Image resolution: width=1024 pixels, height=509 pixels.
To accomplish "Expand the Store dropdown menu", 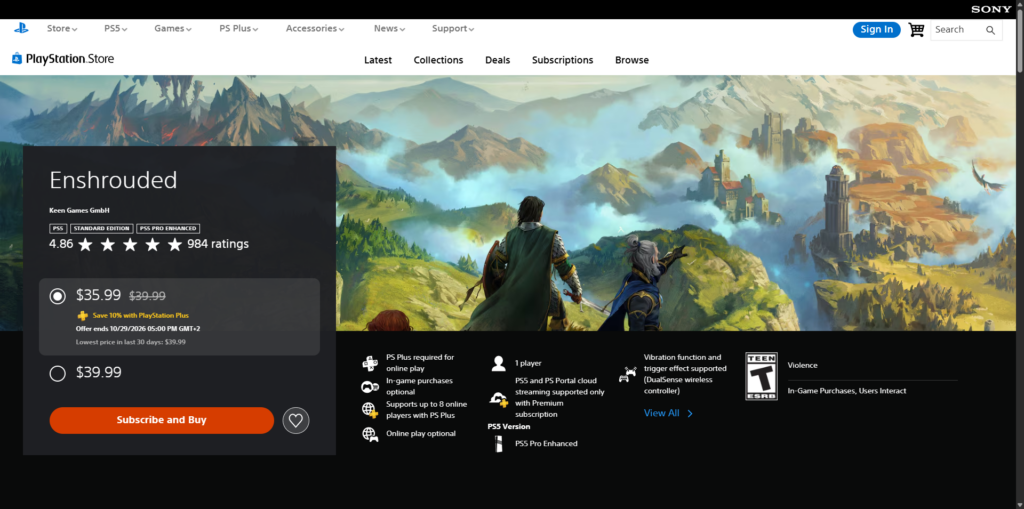I will (x=62, y=29).
